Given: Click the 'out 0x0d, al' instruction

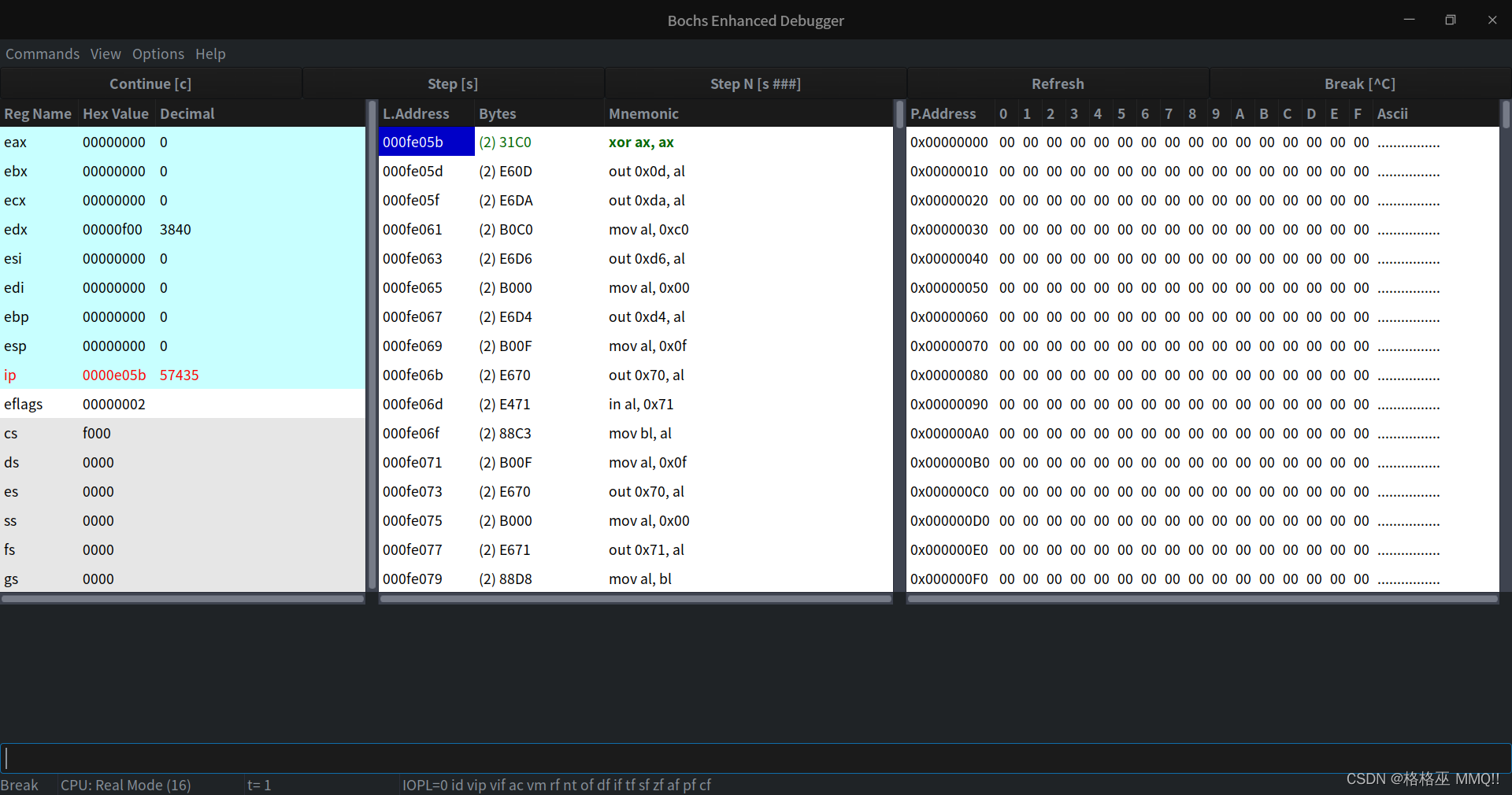Looking at the screenshot, I should pos(647,171).
